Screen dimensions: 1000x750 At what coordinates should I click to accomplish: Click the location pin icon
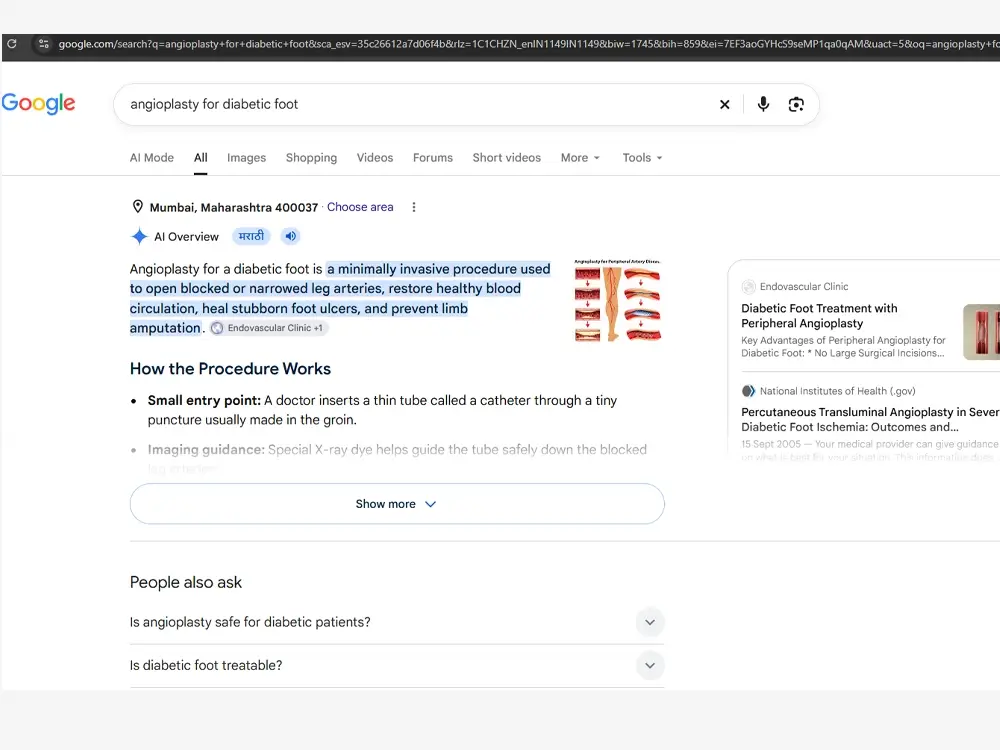(137, 207)
